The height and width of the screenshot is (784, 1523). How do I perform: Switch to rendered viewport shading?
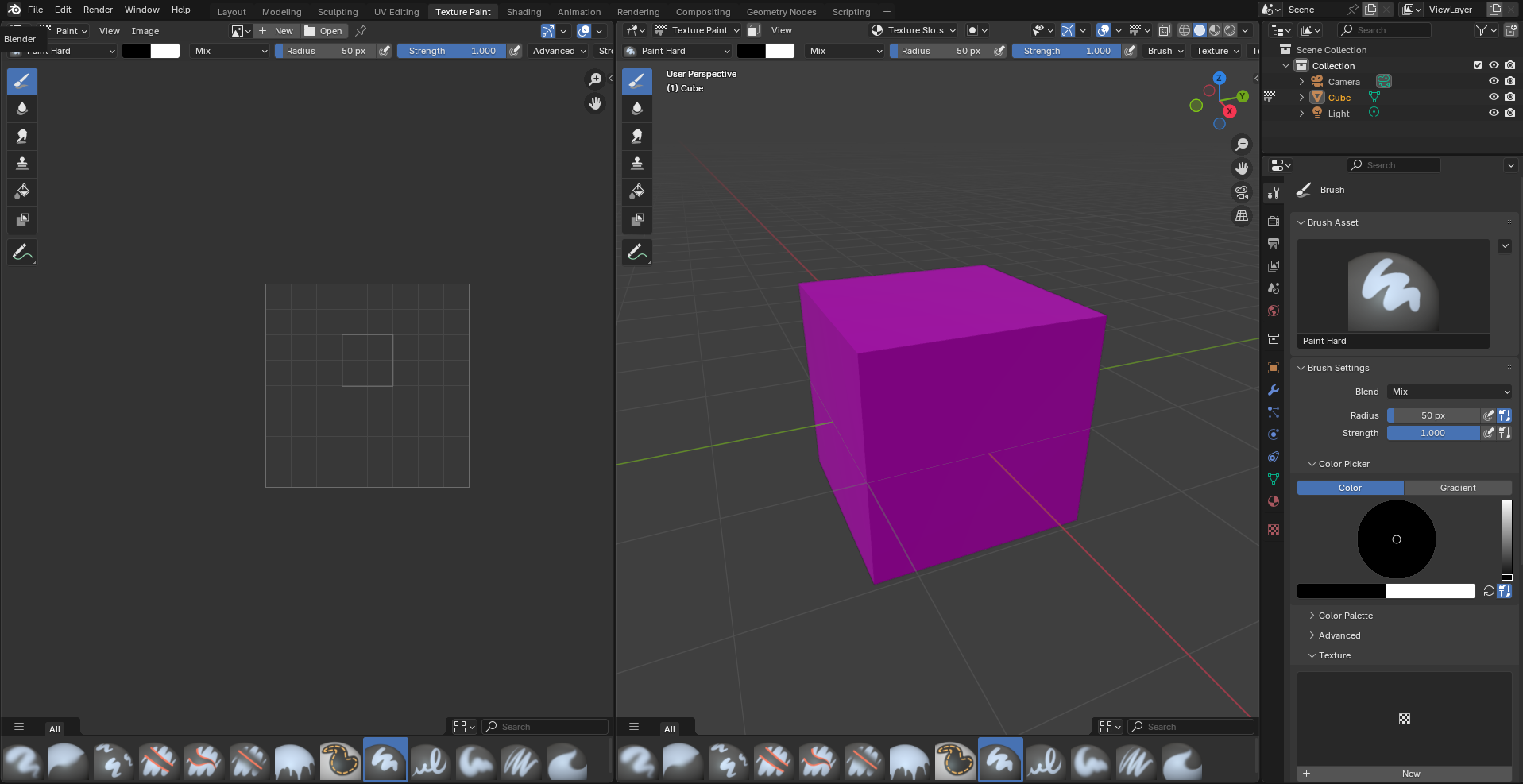coord(1230,30)
